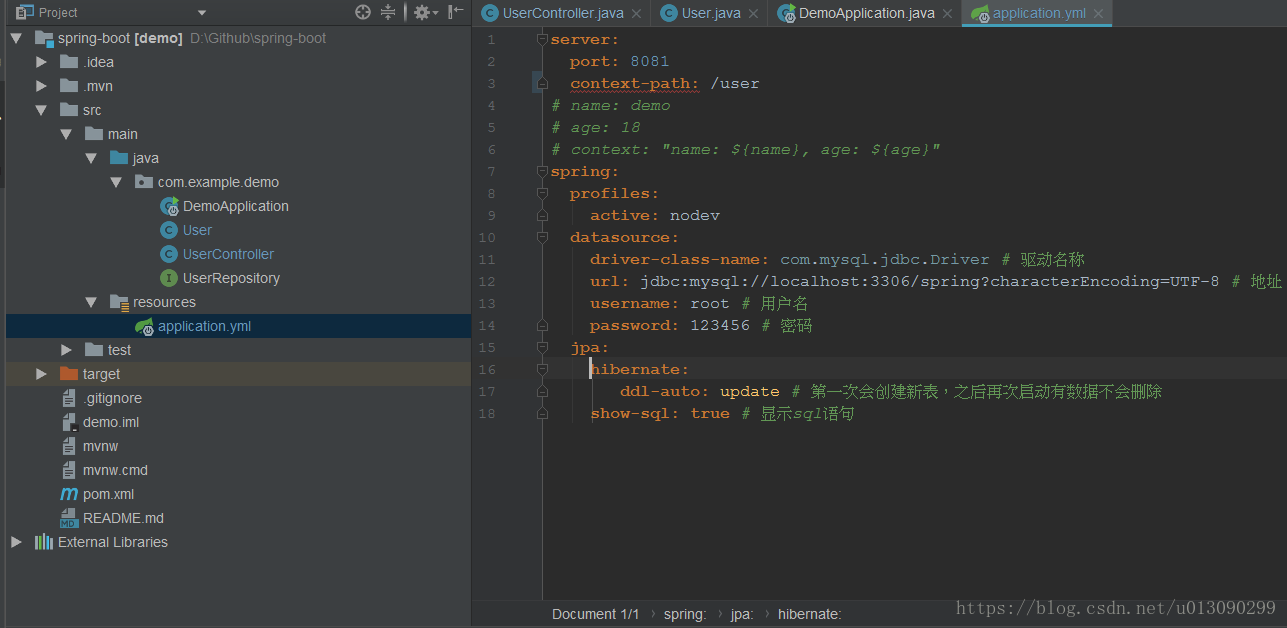The height and width of the screenshot is (628, 1287).
Task: Collapse the java folder
Action: (91, 158)
